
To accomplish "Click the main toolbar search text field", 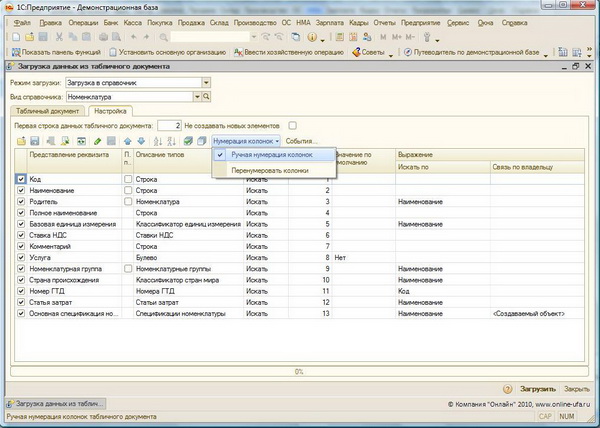I will click(x=210, y=37).
